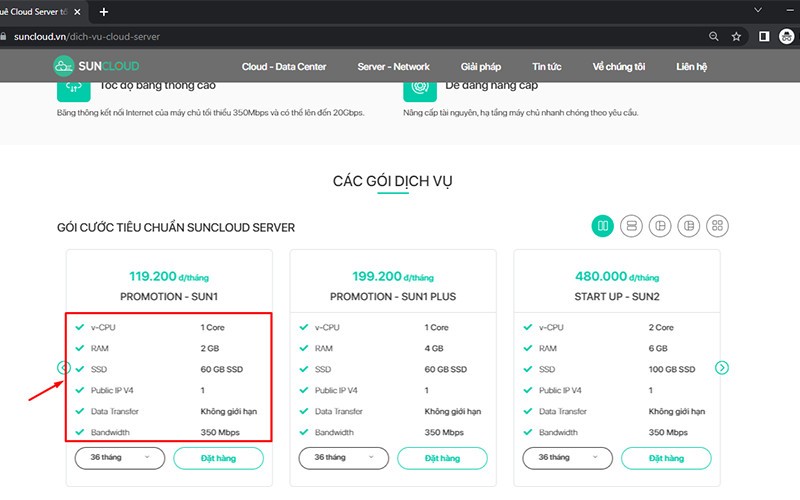The width and height of the screenshot is (800, 500).
Task: Click the 100 GB SSD value
Action: point(671,369)
